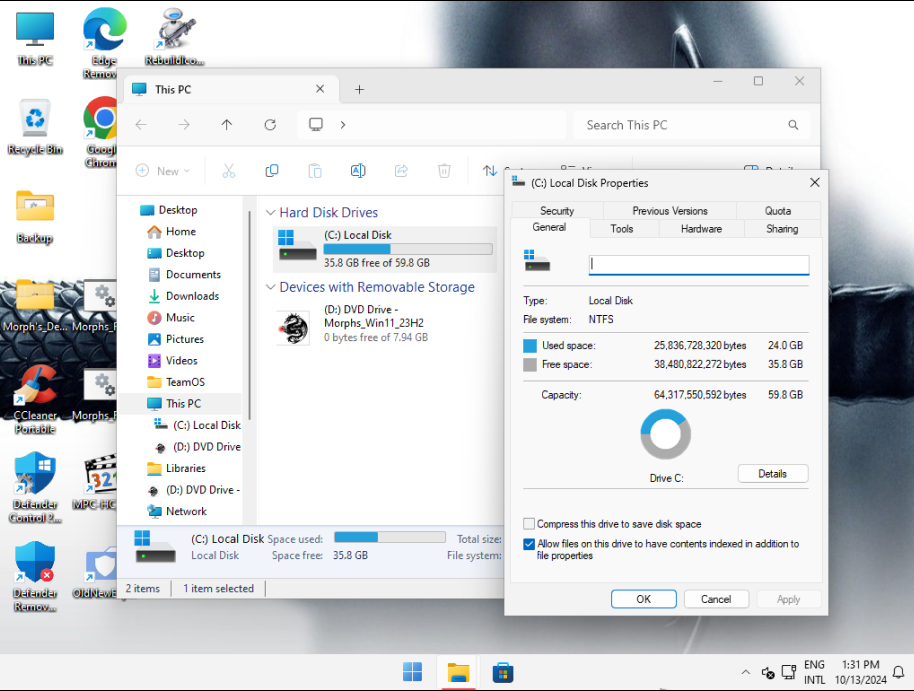This screenshot has width=914, height=691.
Task: Click OK in Properties dialog
Action: (644, 599)
